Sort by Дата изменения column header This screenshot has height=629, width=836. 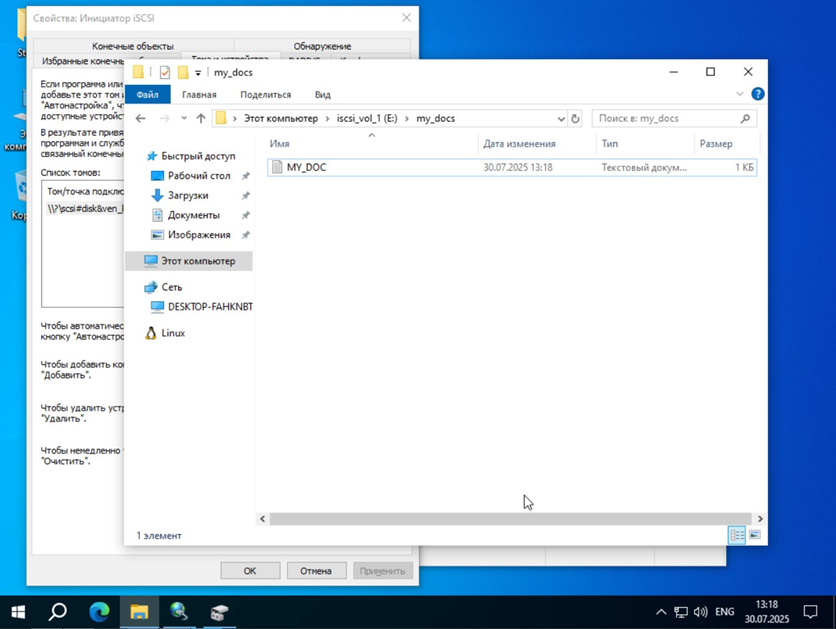(537, 144)
